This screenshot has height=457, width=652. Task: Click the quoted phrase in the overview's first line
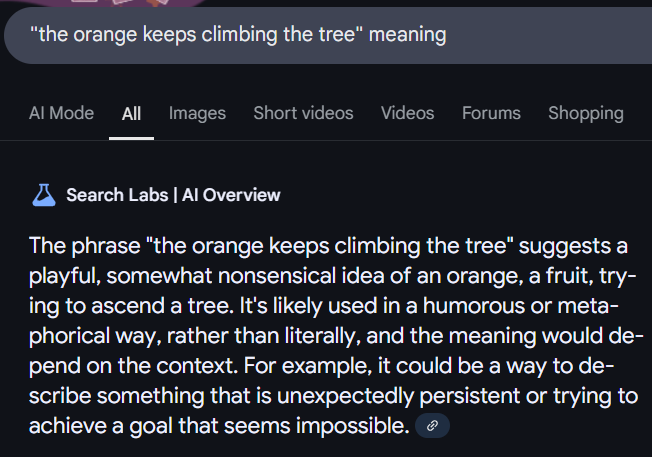(x=330, y=246)
